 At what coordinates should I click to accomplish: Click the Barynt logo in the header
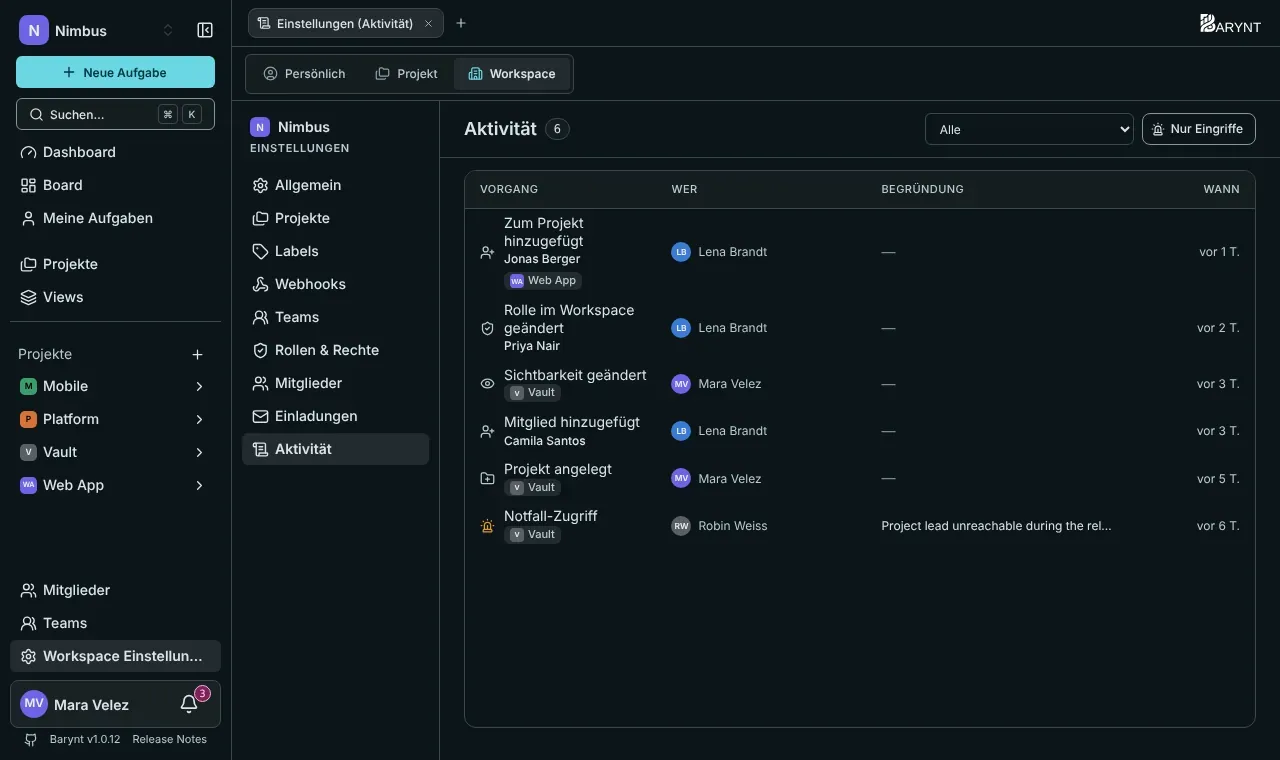(1230, 24)
